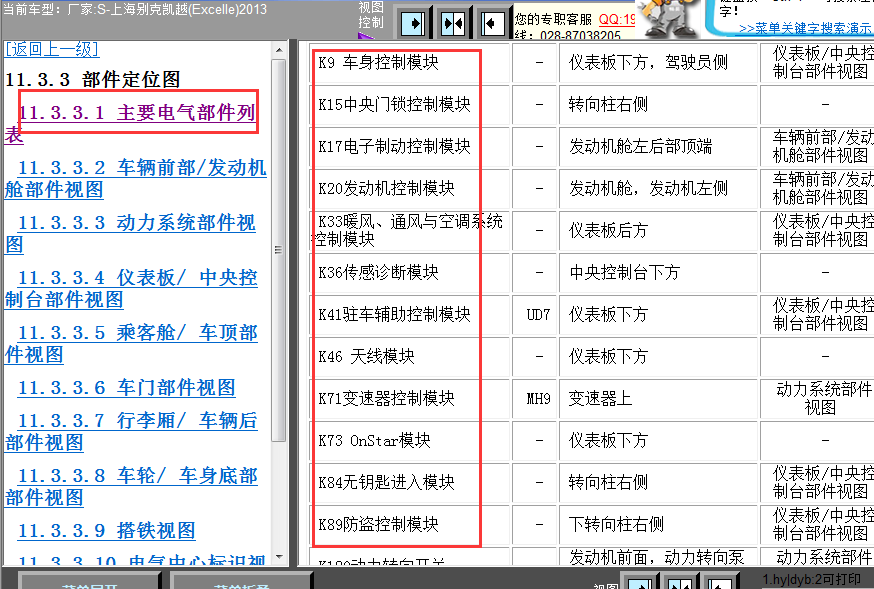Open the 菜单关键字搜索演示 link

pyautogui.click(x=805, y=28)
